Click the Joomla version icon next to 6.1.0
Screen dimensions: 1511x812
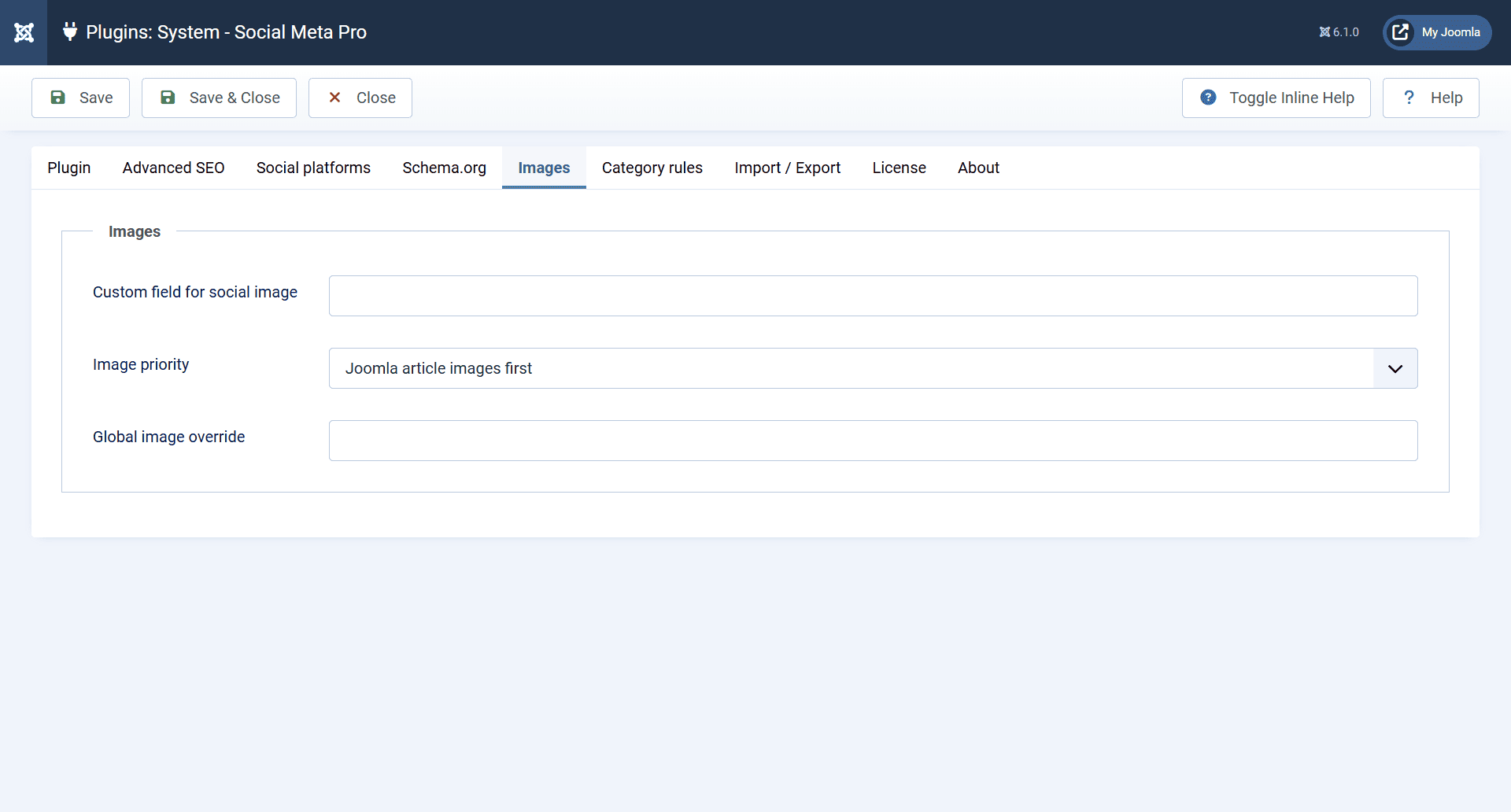1325,32
